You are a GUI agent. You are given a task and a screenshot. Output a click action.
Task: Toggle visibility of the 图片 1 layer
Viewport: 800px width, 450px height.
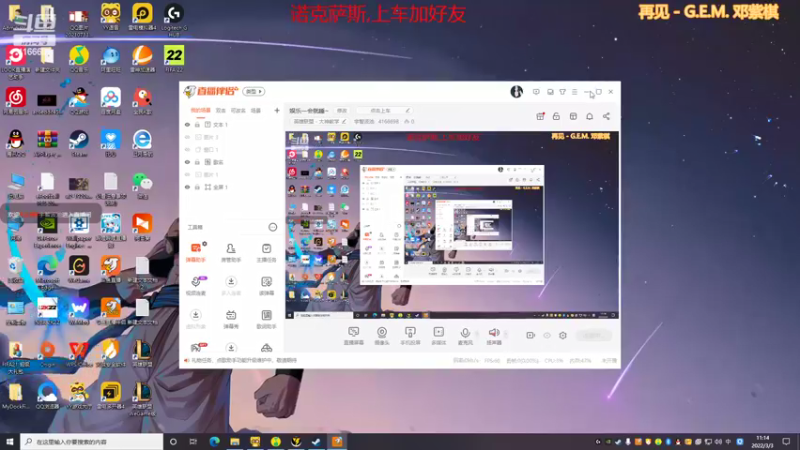point(187,174)
